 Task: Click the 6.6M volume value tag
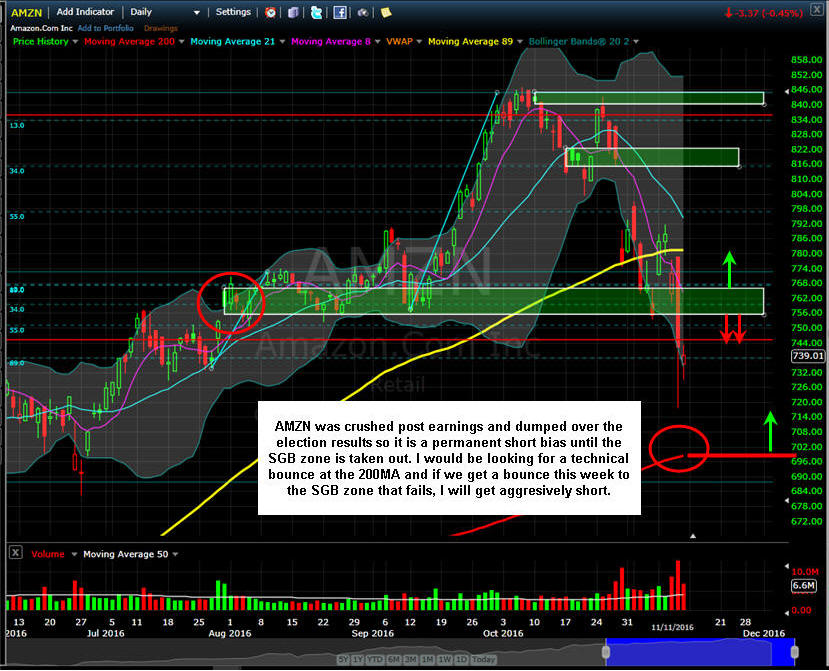(804, 585)
